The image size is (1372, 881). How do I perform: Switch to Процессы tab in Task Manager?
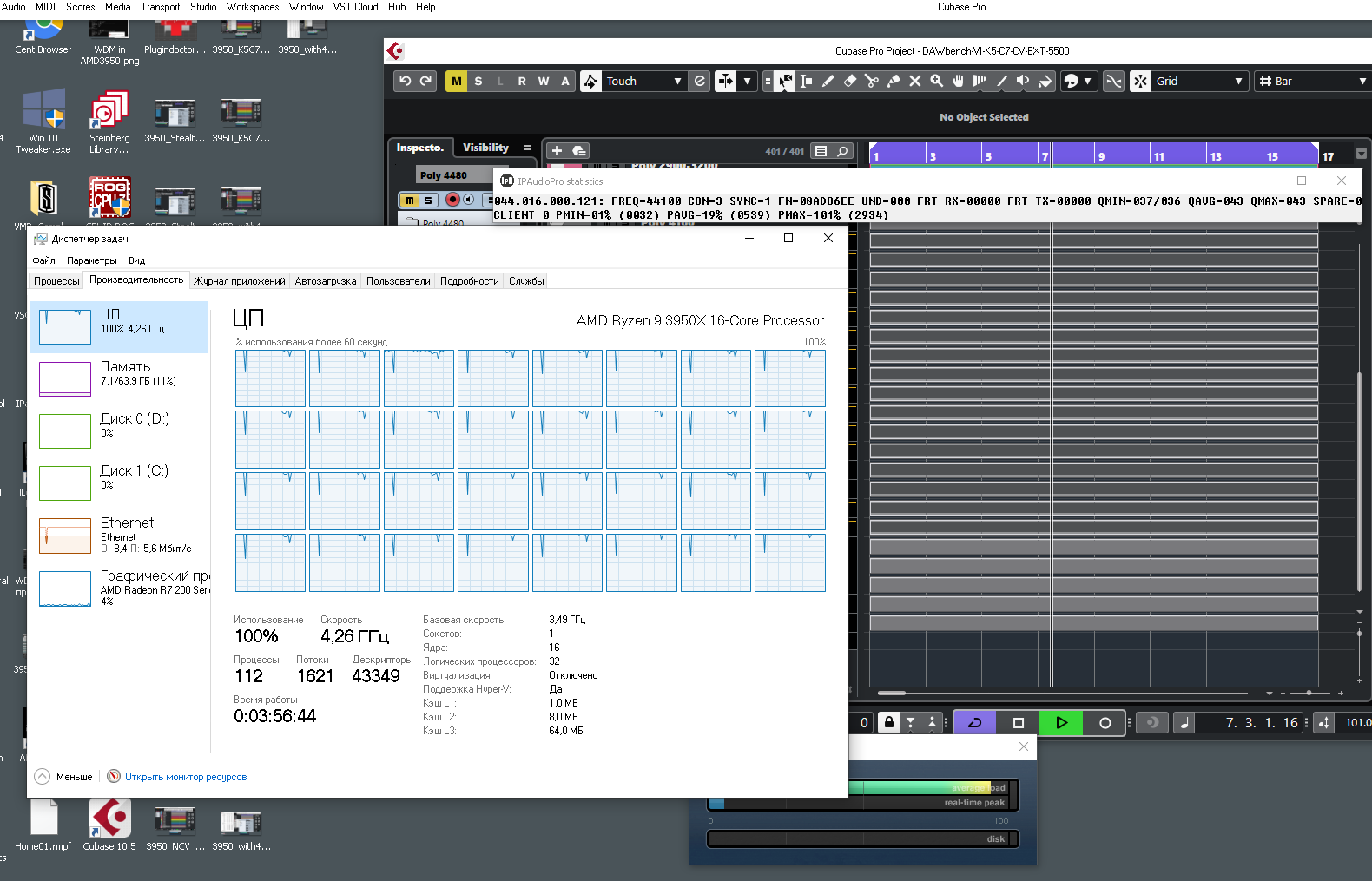pos(56,281)
